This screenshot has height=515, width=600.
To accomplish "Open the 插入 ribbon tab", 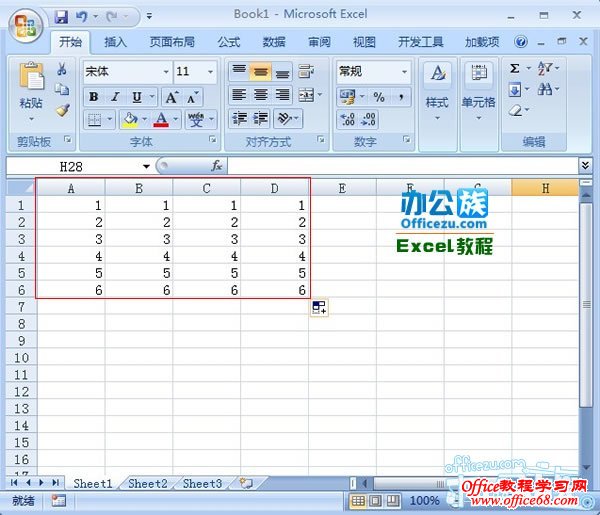I will [x=116, y=42].
